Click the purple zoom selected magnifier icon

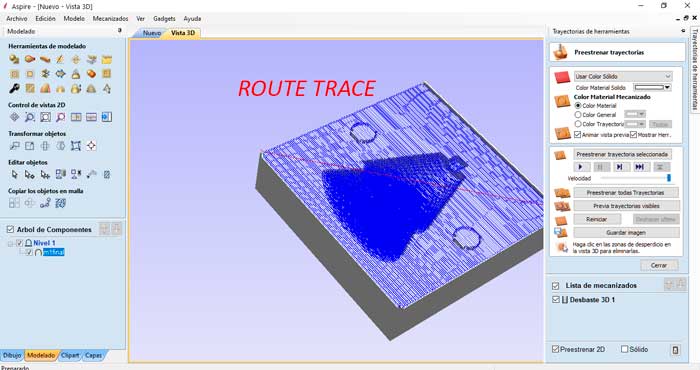point(60,117)
